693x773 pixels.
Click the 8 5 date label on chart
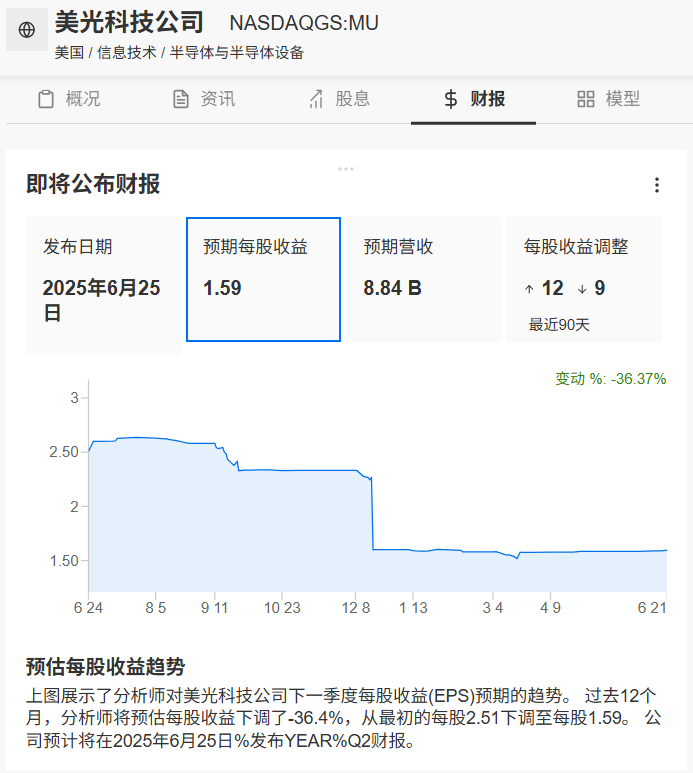pos(155,608)
